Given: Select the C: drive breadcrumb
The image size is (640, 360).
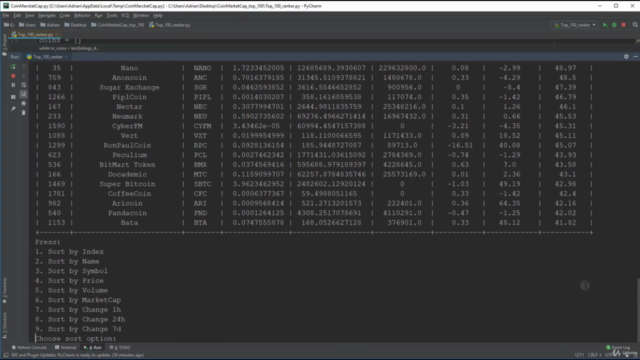Looking at the screenshot, I should click(9, 25).
